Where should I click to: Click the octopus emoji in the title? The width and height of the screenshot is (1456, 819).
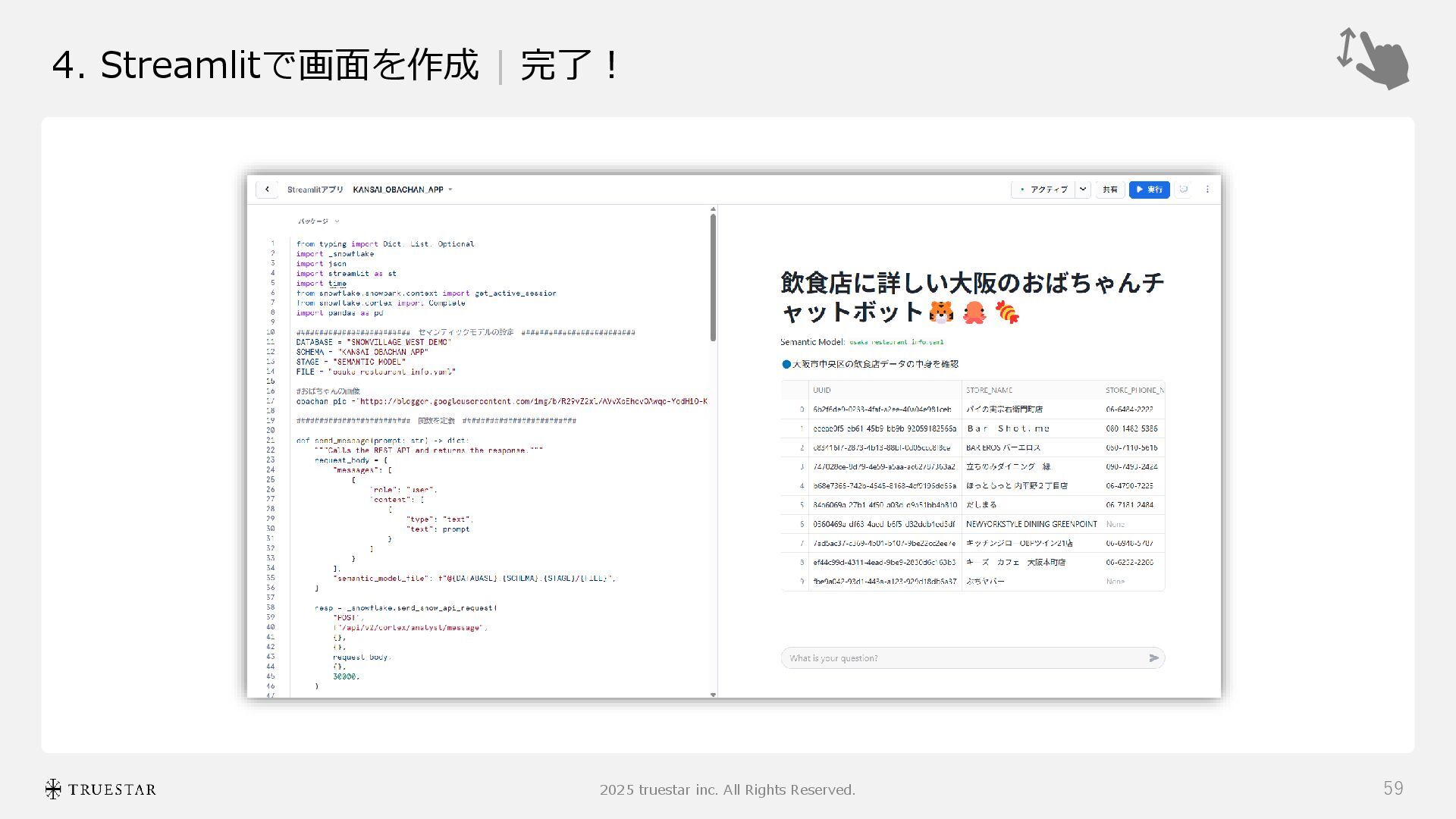[974, 312]
